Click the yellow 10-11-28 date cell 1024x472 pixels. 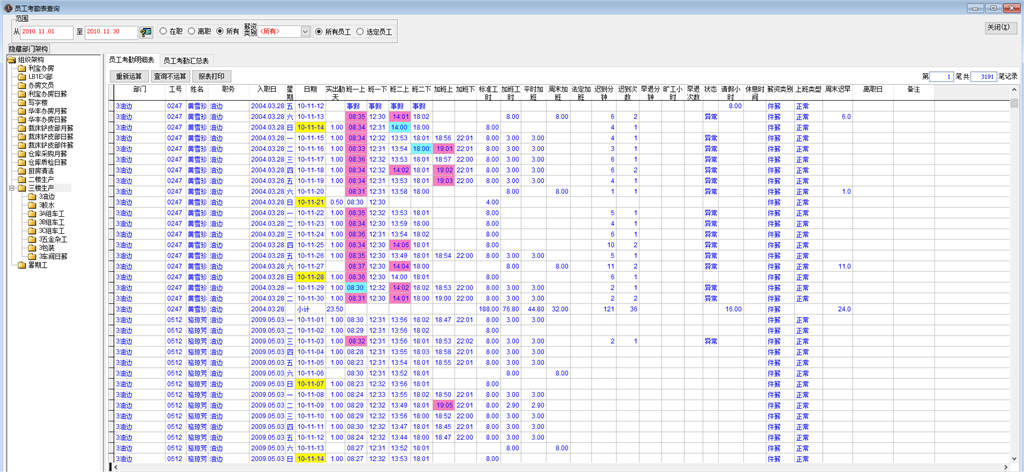(x=310, y=277)
